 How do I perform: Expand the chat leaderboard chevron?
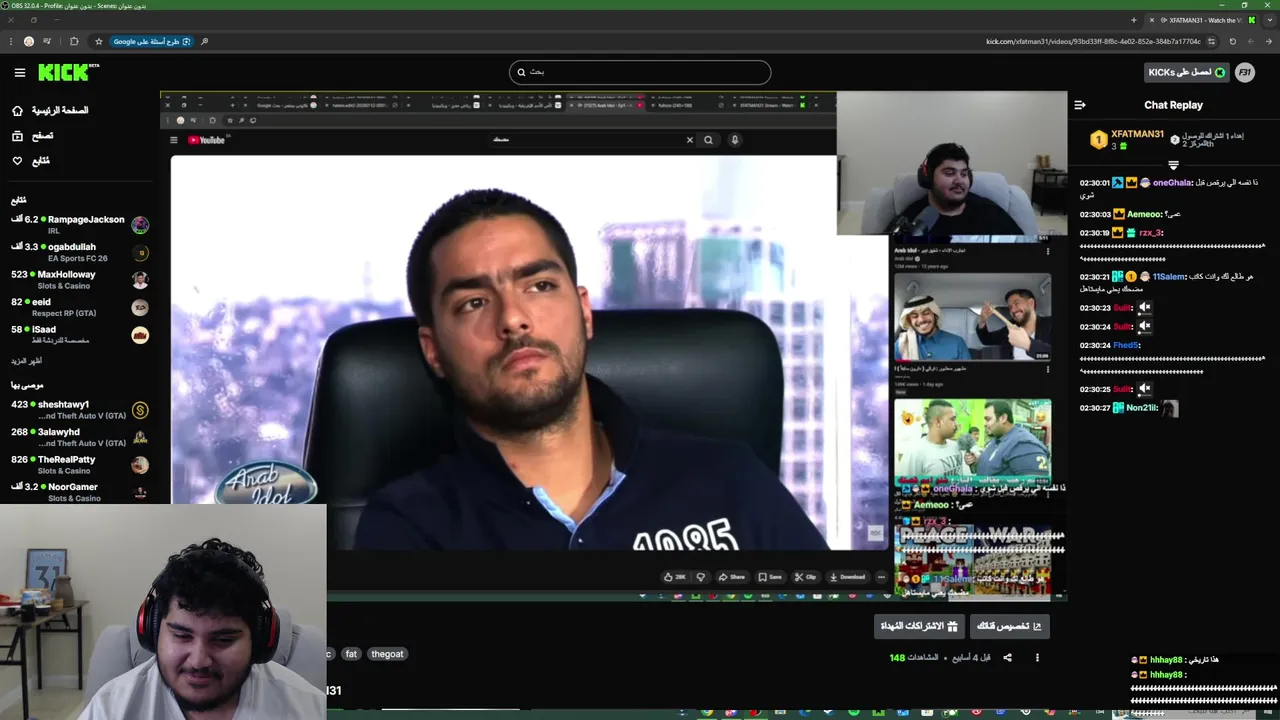(1173, 165)
